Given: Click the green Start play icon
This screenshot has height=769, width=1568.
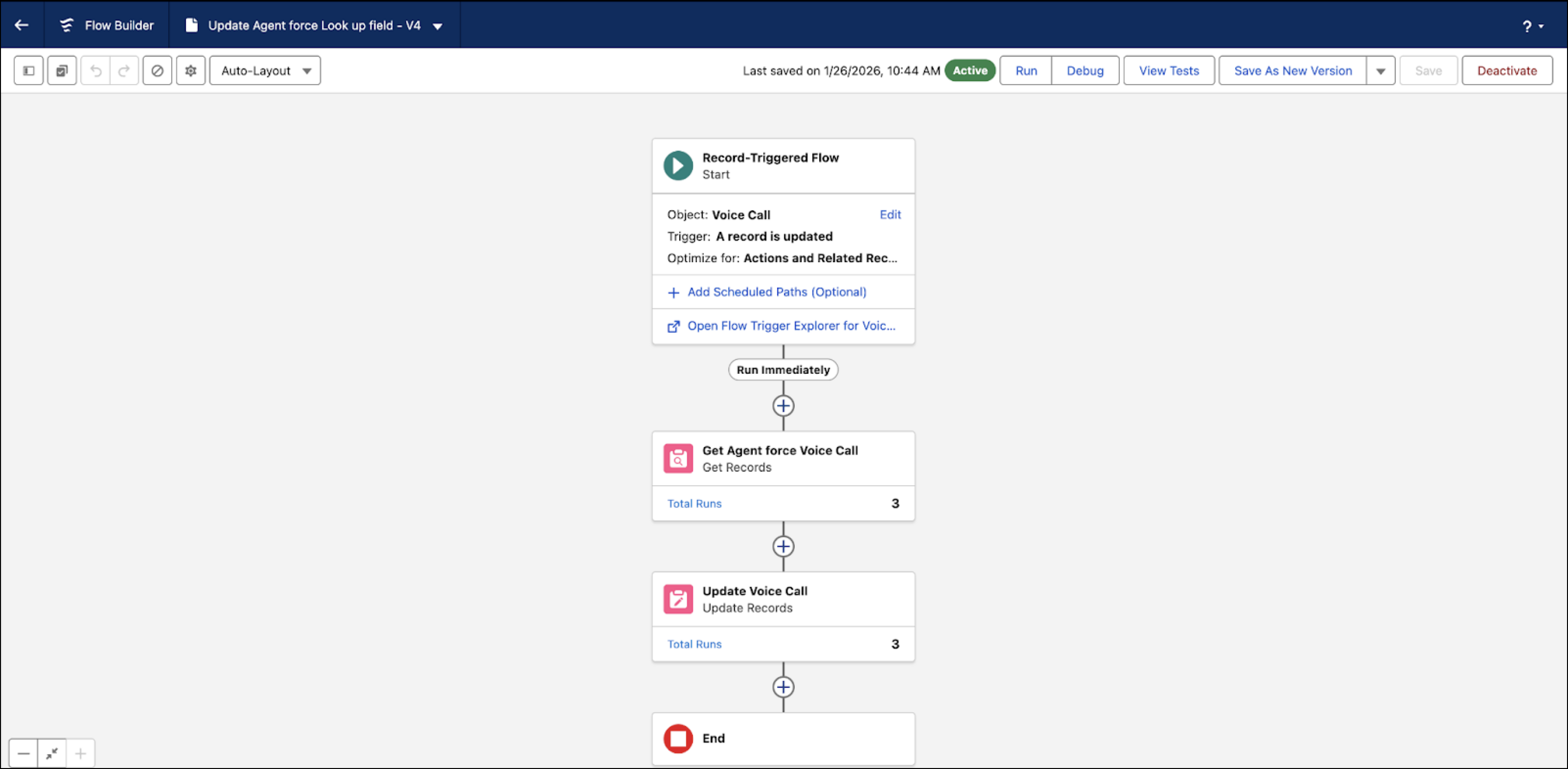Looking at the screenshot, I should [x=678, y=165].
